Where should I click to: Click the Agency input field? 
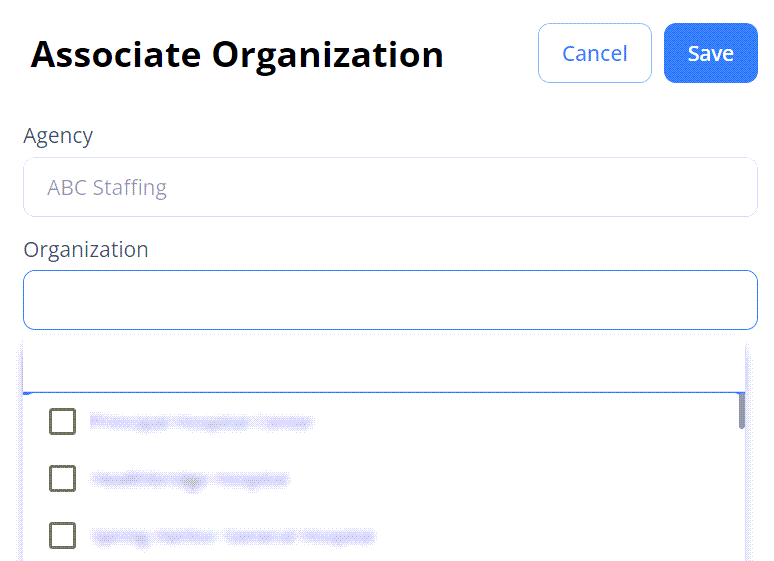pyautogui.click(x=390, y=187)
